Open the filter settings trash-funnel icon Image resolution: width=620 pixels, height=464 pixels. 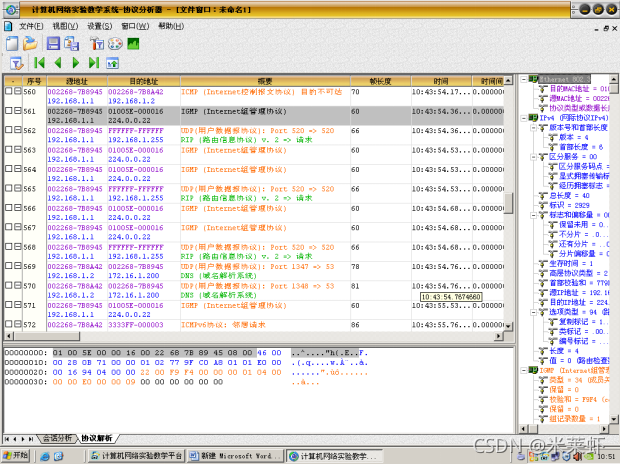97,44
